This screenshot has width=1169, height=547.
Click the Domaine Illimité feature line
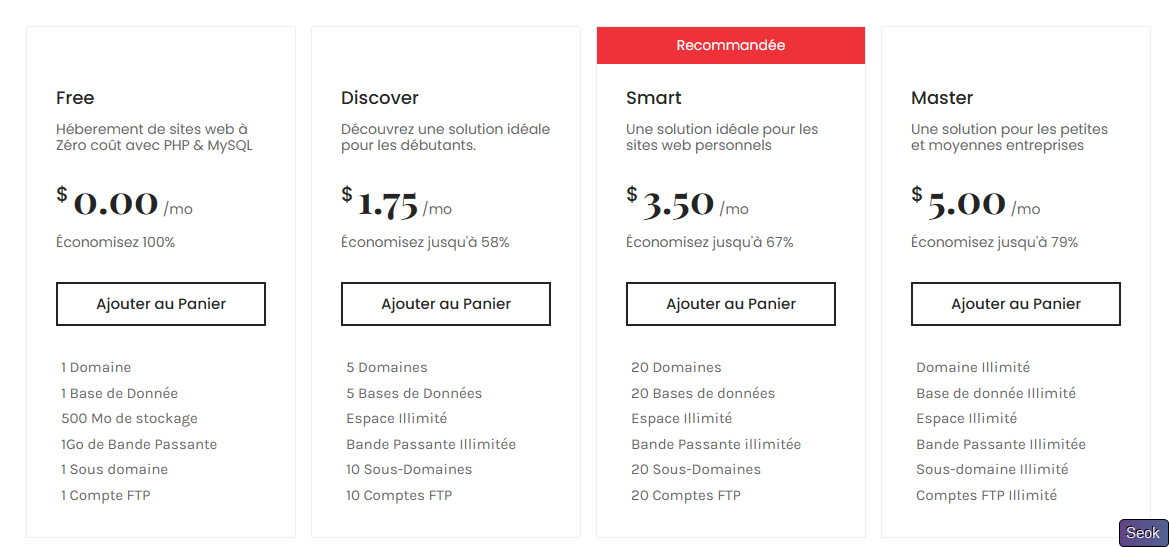pos(973,368)
